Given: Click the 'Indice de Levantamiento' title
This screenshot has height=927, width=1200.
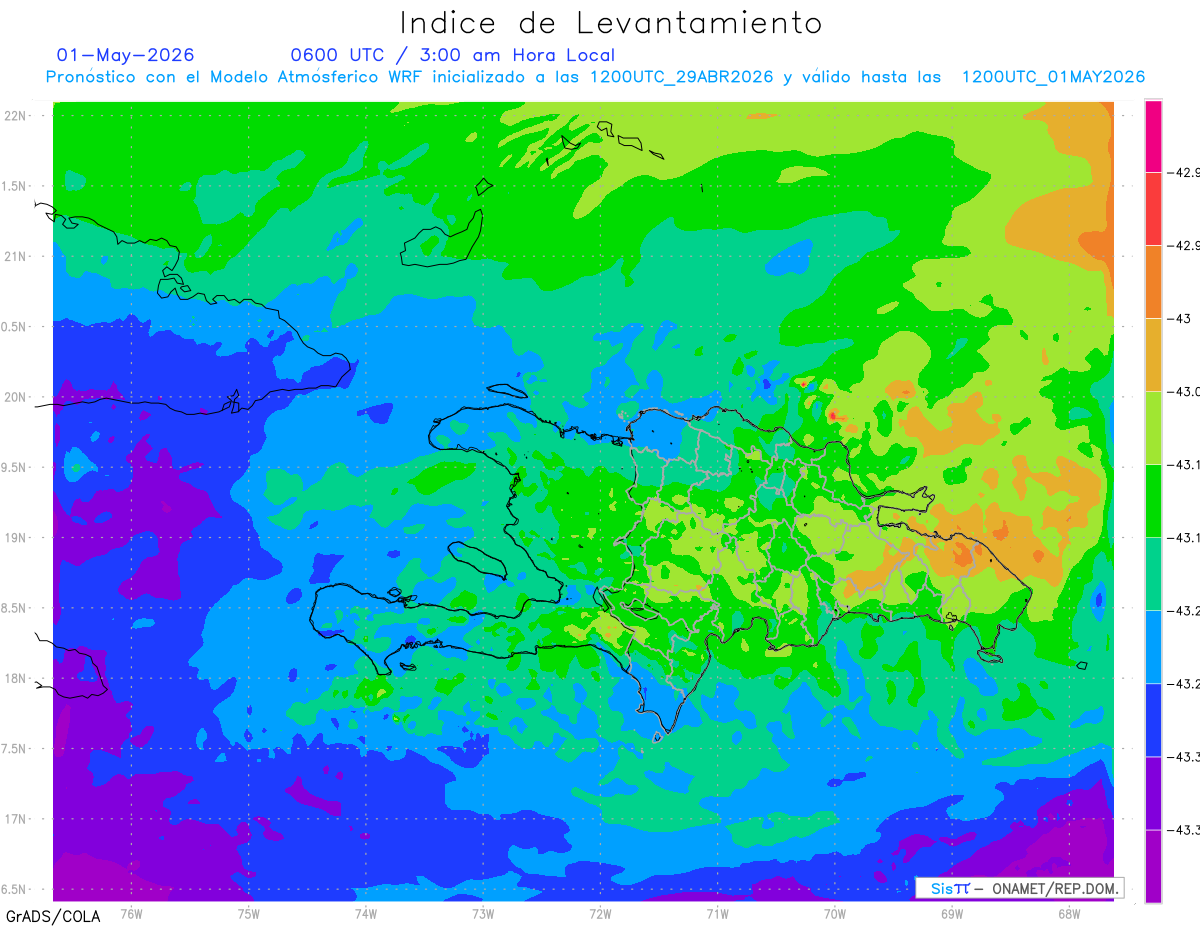Looking at the screenshot, I should point(611,22).
